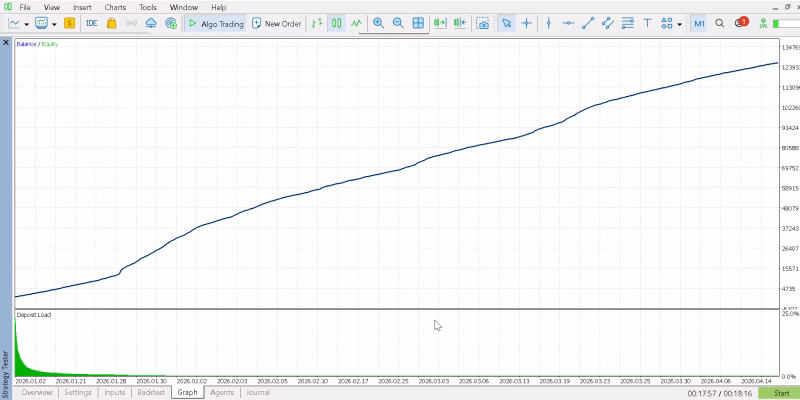Expand the objects shapes dropdown arrow
This screenshot has height=400, width=800.
coord(680,24)
